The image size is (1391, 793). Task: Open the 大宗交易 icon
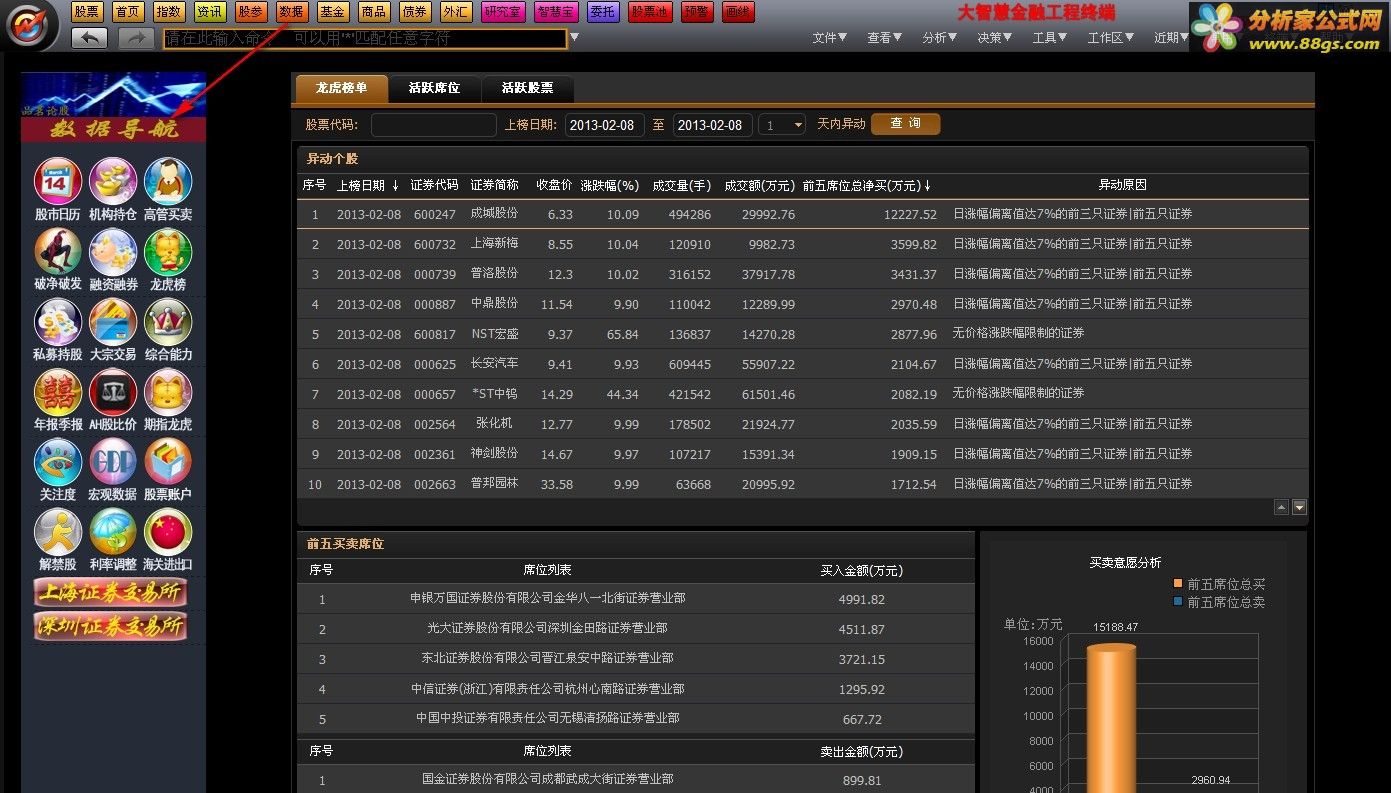[113, 322]
